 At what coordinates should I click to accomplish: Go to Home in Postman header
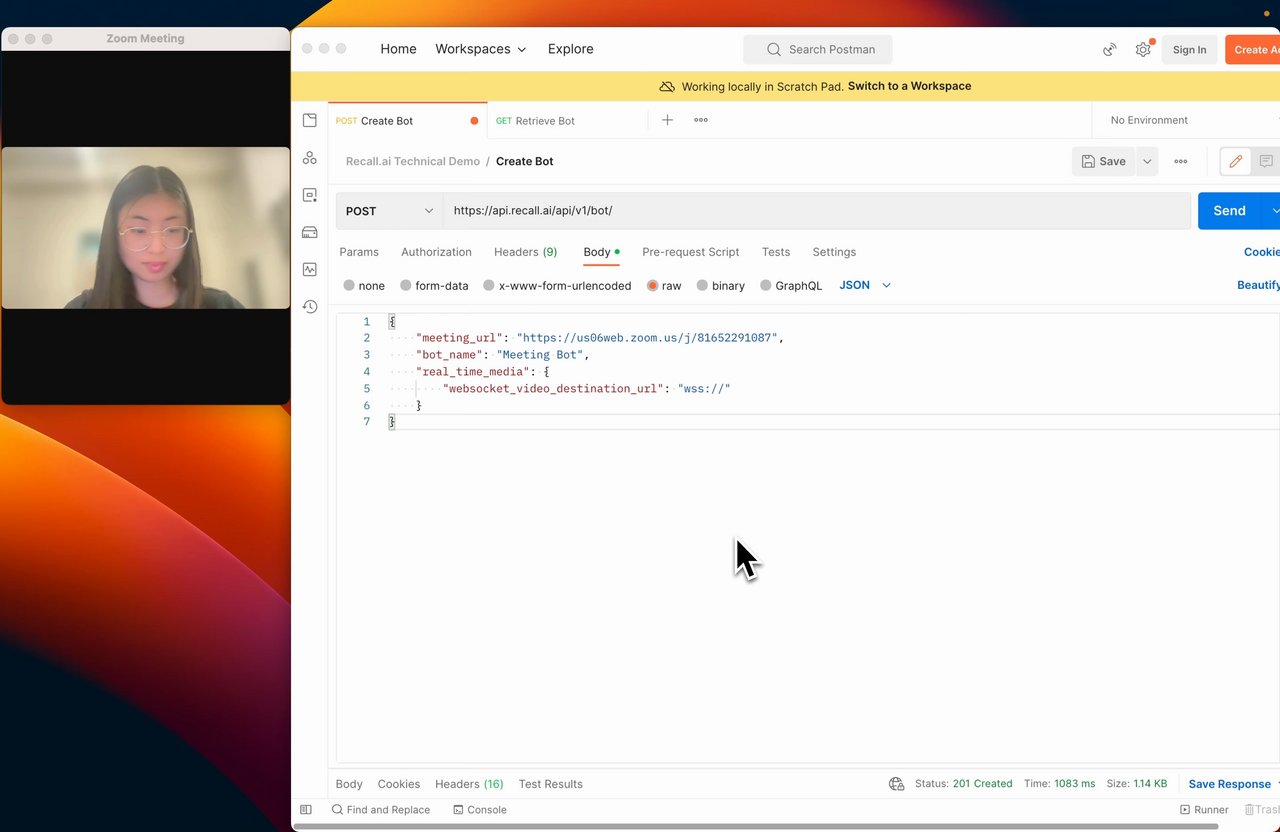[x=398, y=49]
